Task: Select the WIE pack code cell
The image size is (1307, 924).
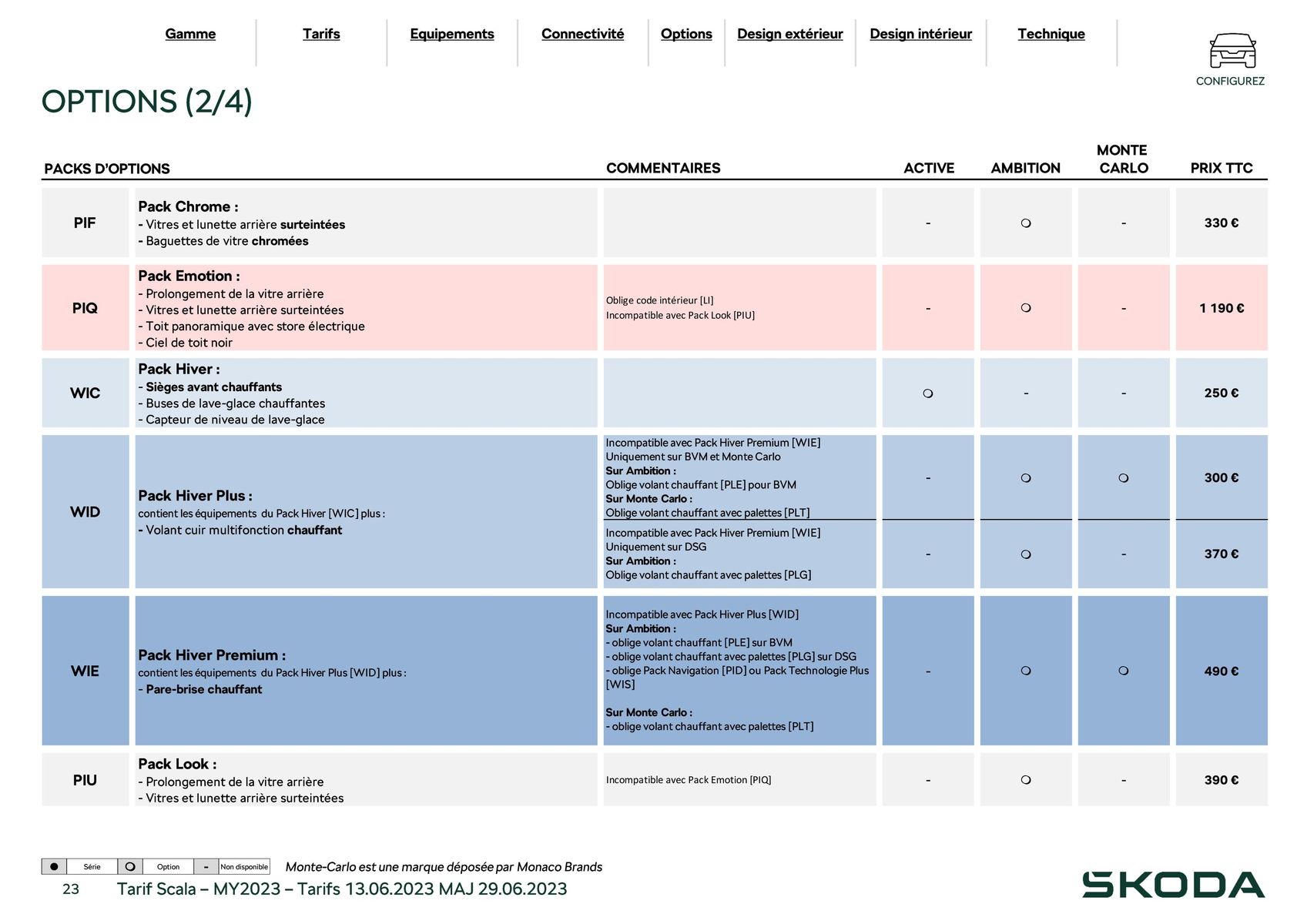Action: click(85, 671)
